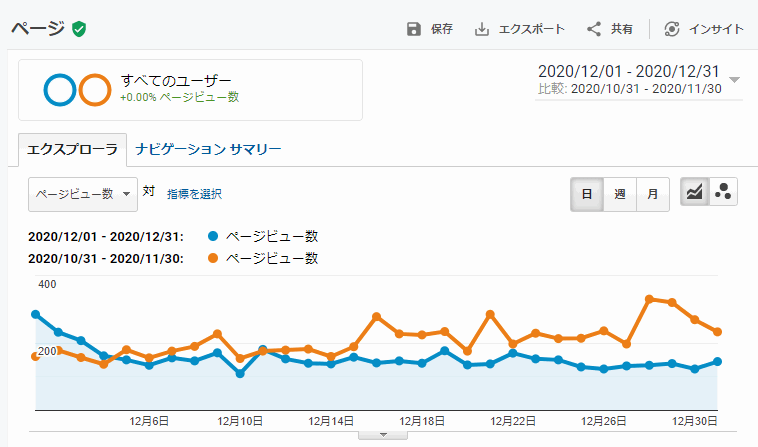Click the 12月22日 axis label
The image size is (758, 447).
[x=513, y=421]
